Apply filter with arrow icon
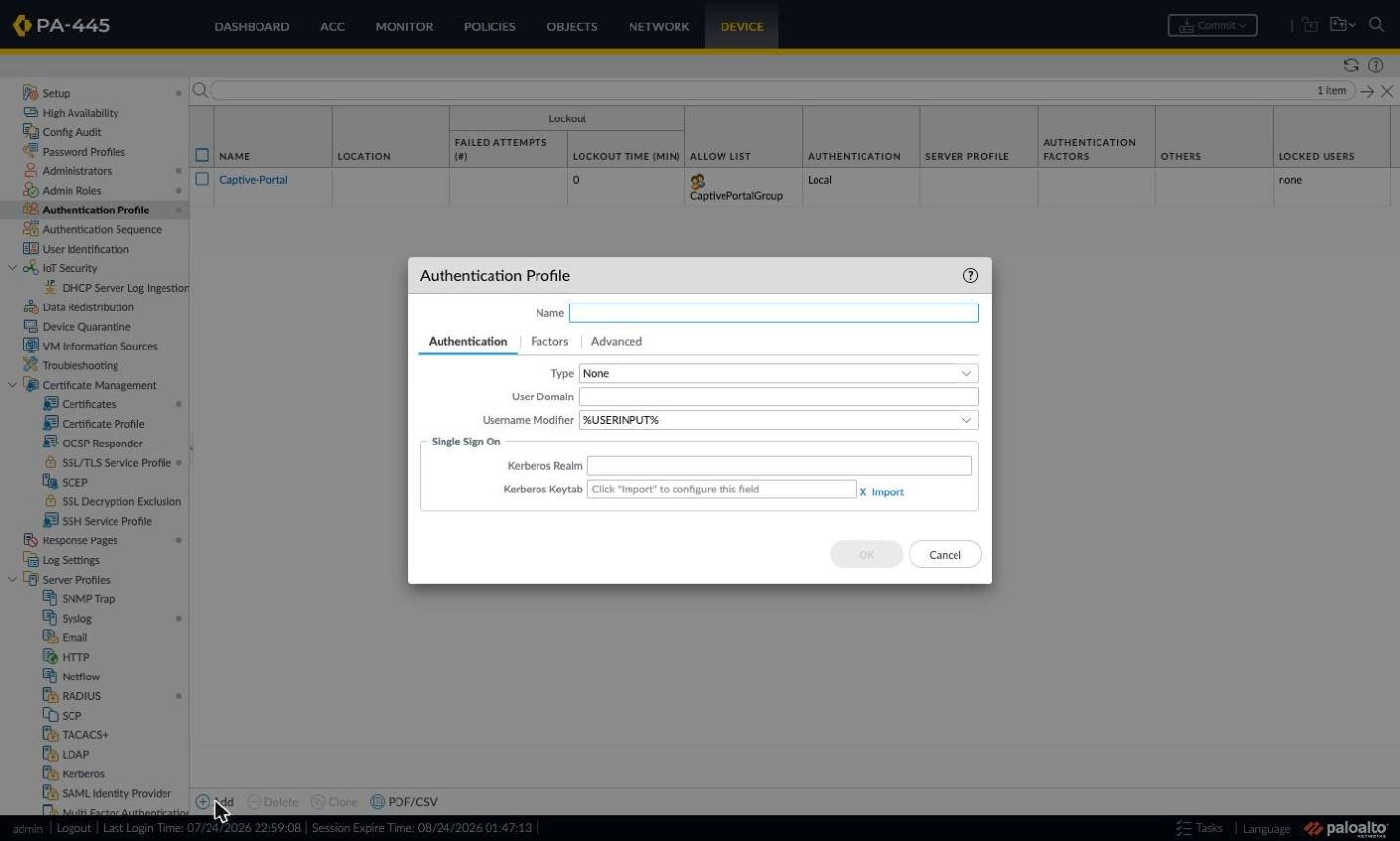 coord(1367,91)
